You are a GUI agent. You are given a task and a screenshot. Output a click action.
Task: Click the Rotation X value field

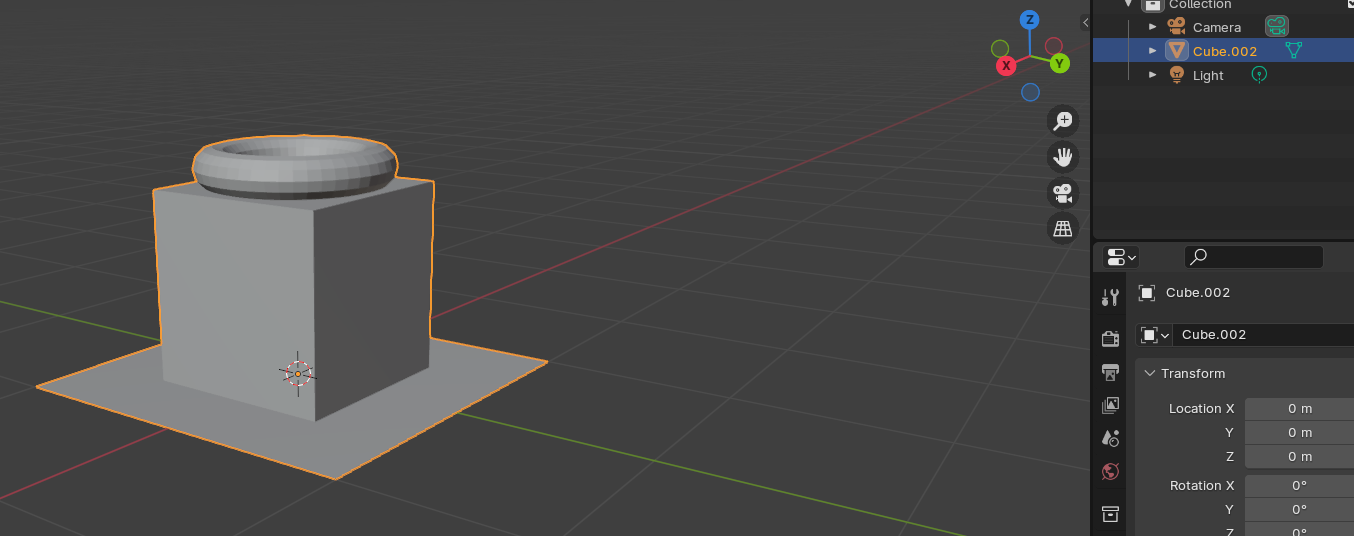[x=1299, y=485]
